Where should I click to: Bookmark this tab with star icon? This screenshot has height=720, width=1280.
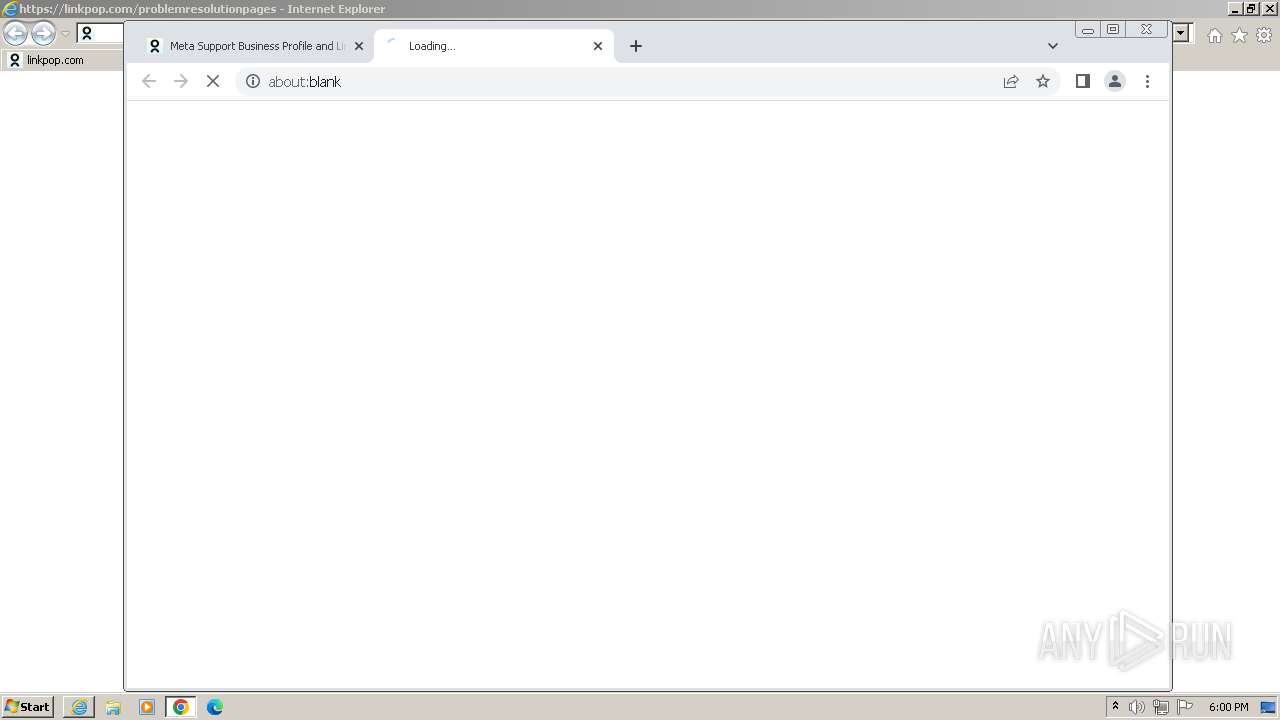1043,81
